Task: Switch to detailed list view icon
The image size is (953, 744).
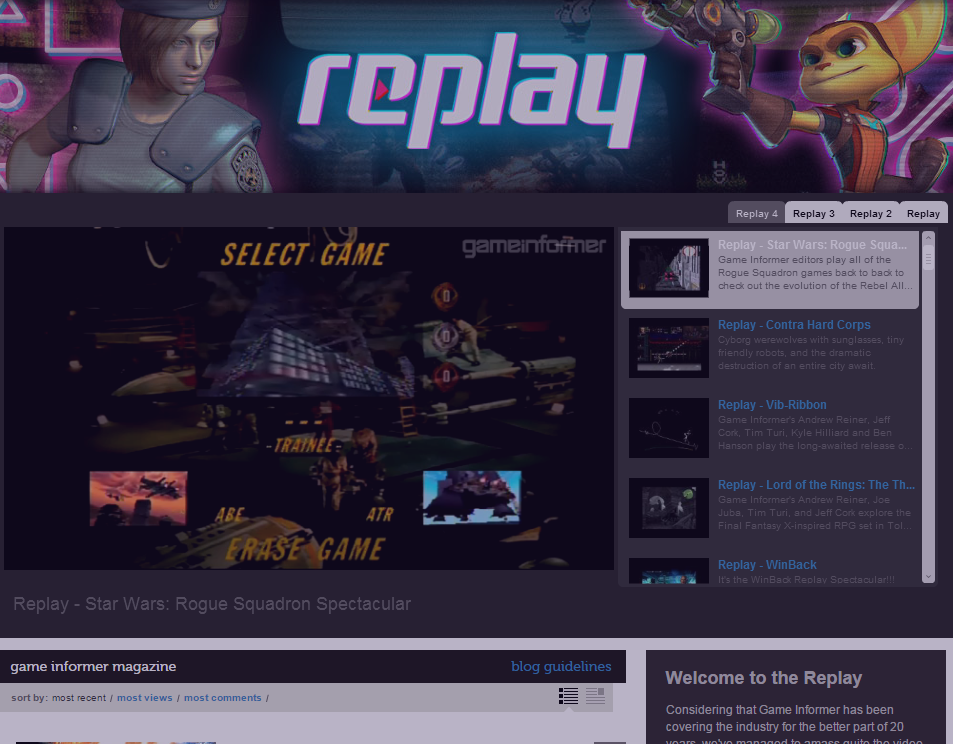Action: point(568,696)
